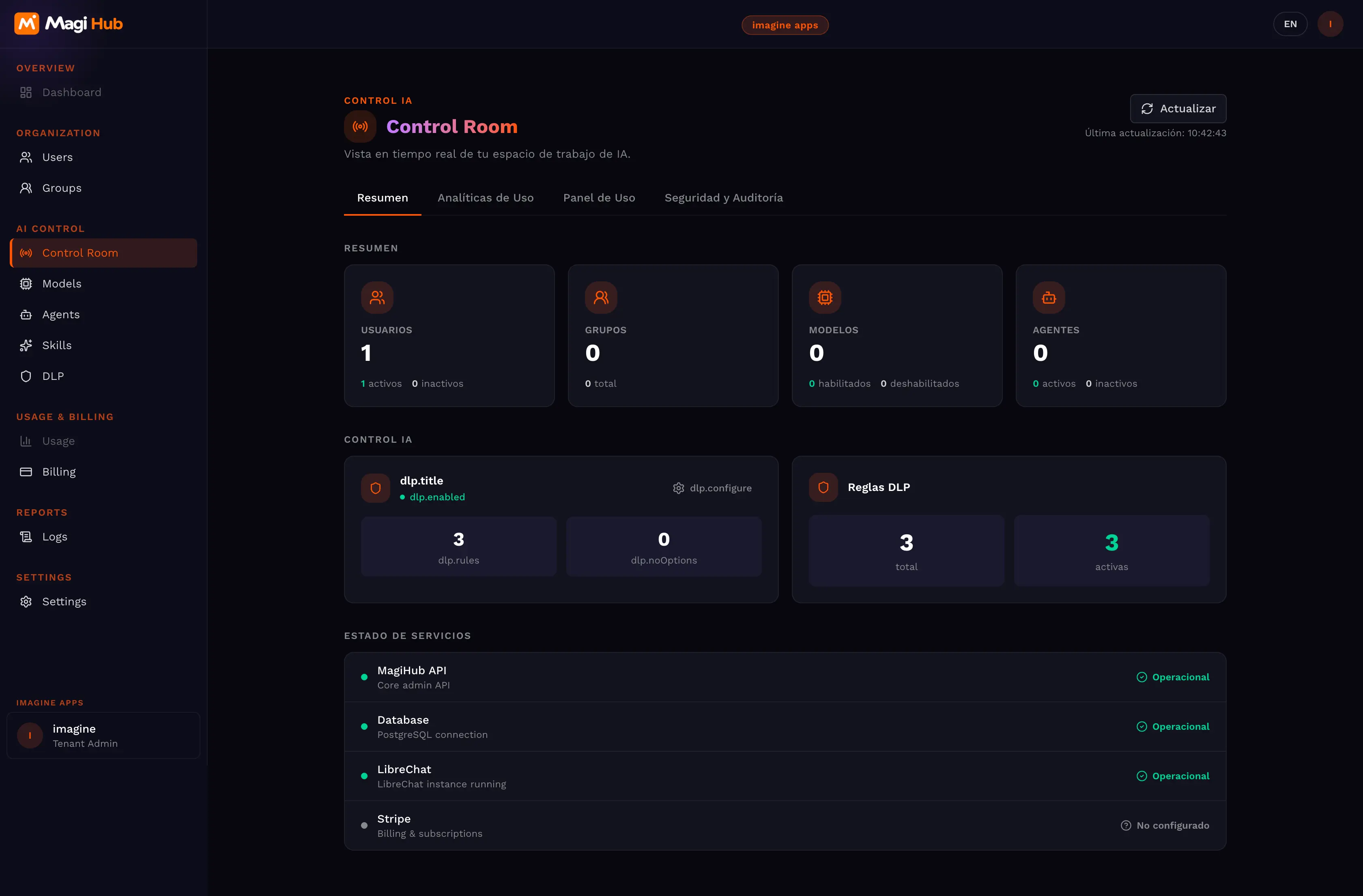Open the Seguridad y Auditoría tab
This screenshot has width=1363, height=896.
[x=723, y=197]
